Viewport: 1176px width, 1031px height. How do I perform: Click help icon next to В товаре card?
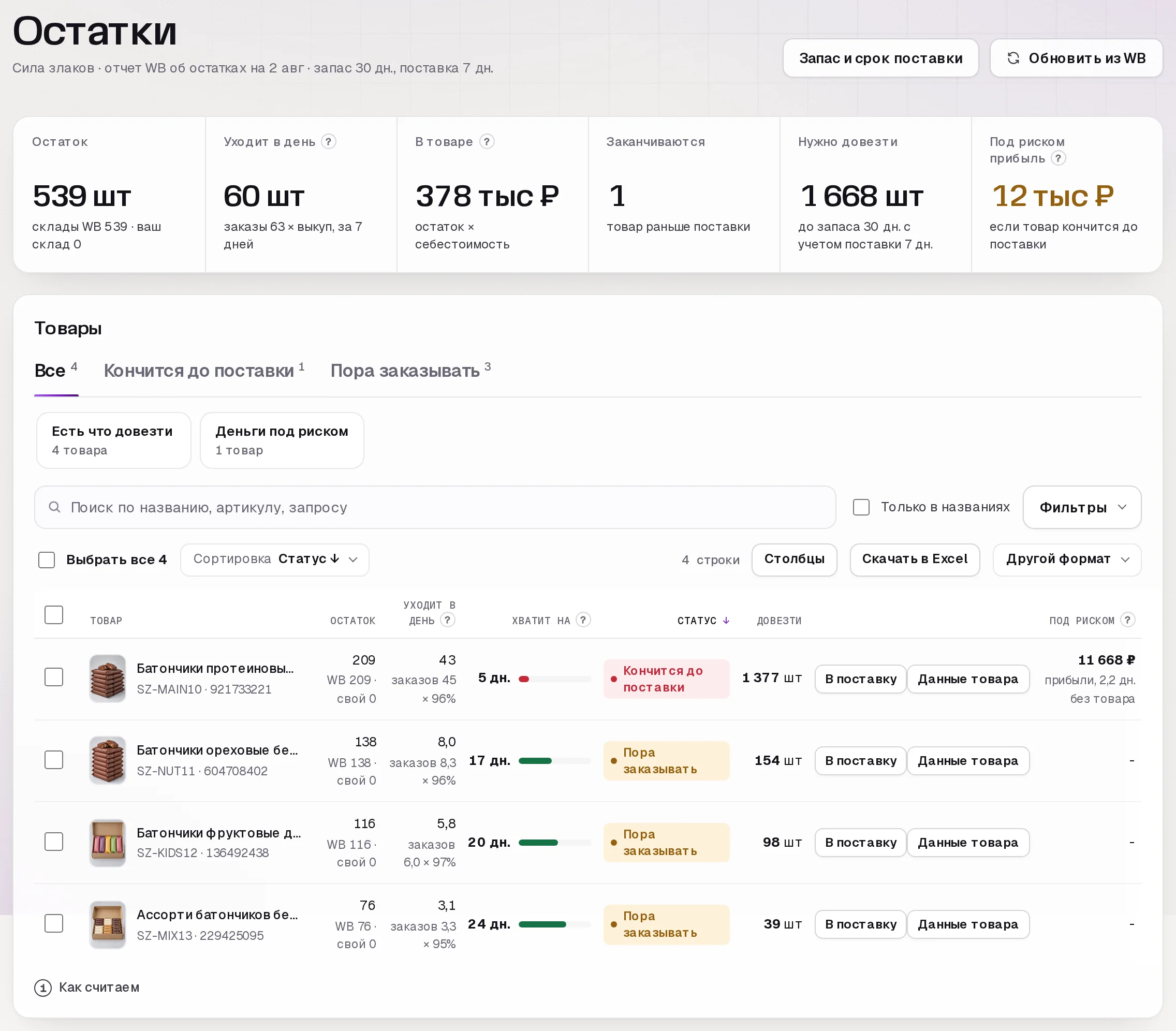[487, 141]
